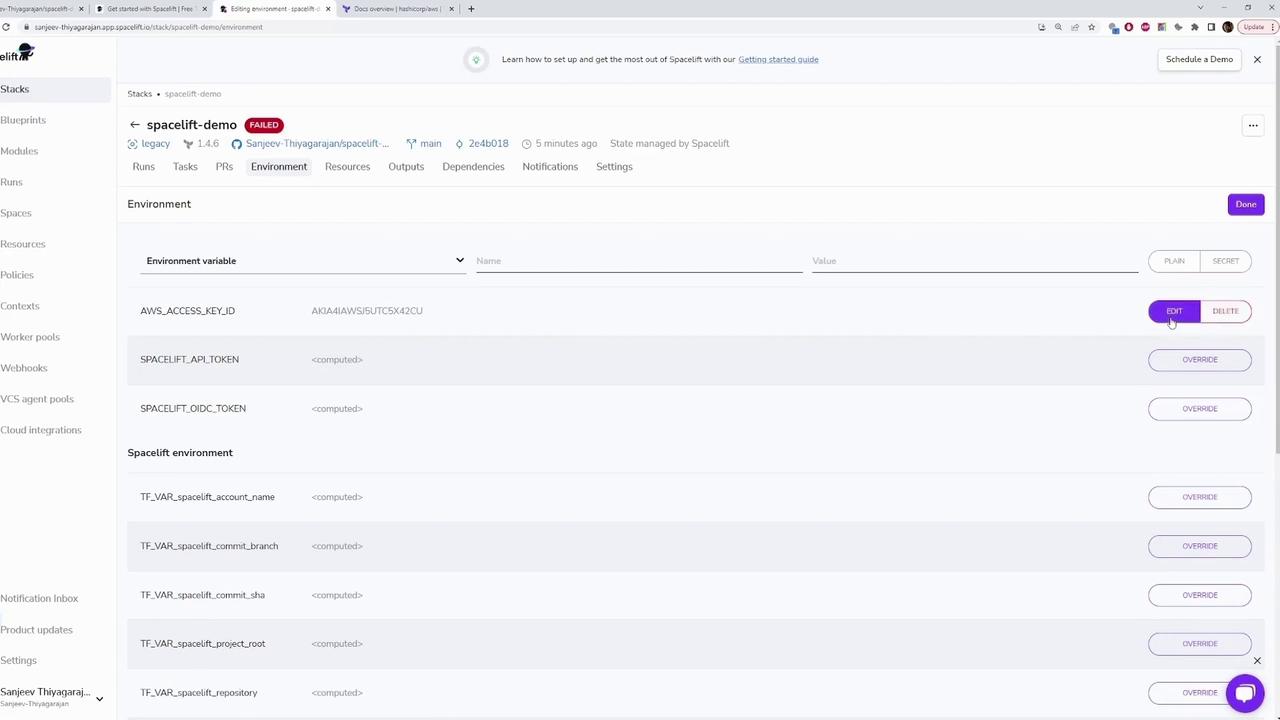Image resolution: width=1280 pixels, height=720 pixels.
Task: Open a new browser tab
Action: (471, 9)
